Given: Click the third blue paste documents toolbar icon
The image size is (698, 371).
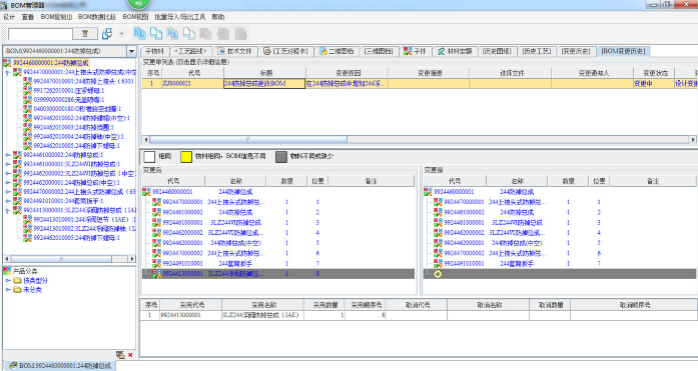Looking at the screenshot, I should pos(173,33).
